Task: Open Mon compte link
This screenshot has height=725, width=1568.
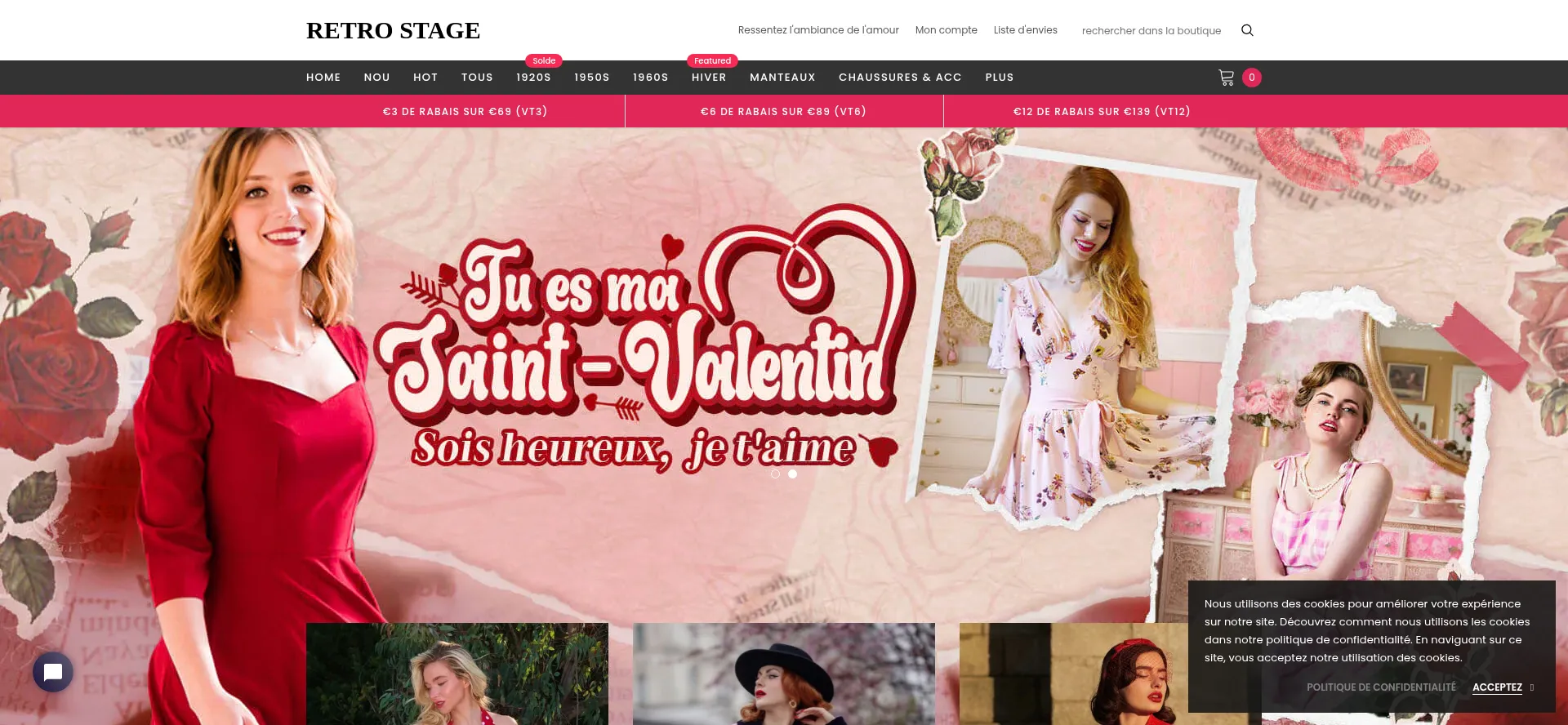Action: coord(947,30)
